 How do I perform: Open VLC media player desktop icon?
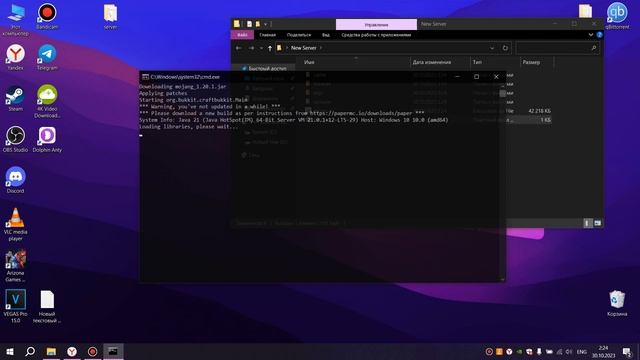coord(16,224)
